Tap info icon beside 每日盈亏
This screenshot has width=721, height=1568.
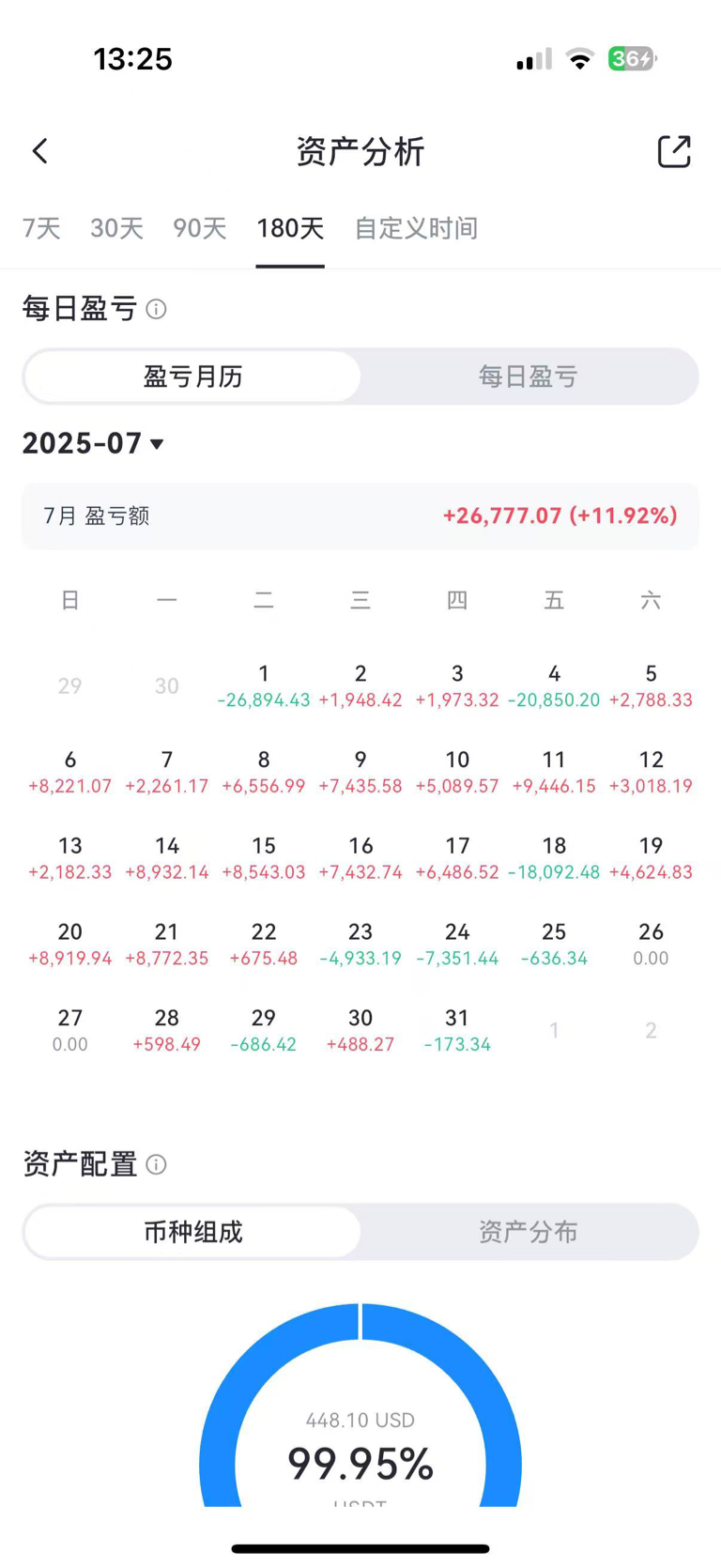point(157,309)
